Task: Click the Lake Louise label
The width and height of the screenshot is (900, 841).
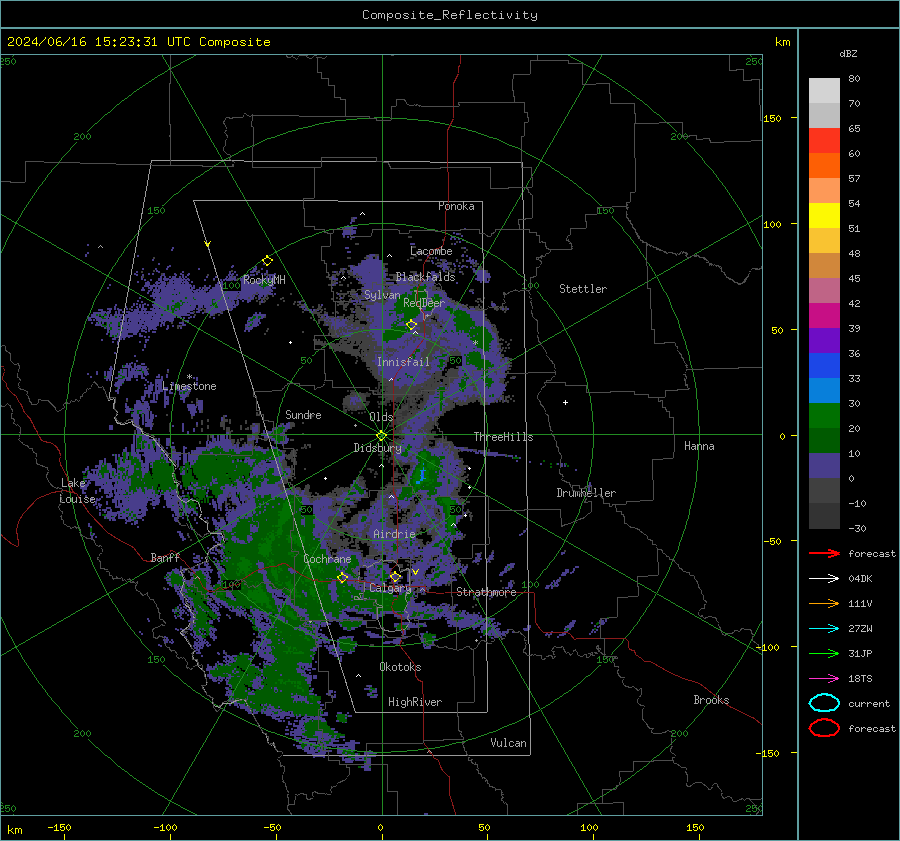Action: 77,491
